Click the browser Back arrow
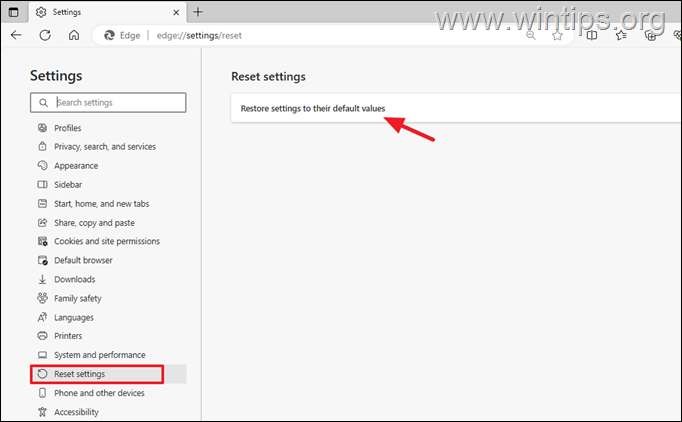The image size is (682, 422). 16,35
